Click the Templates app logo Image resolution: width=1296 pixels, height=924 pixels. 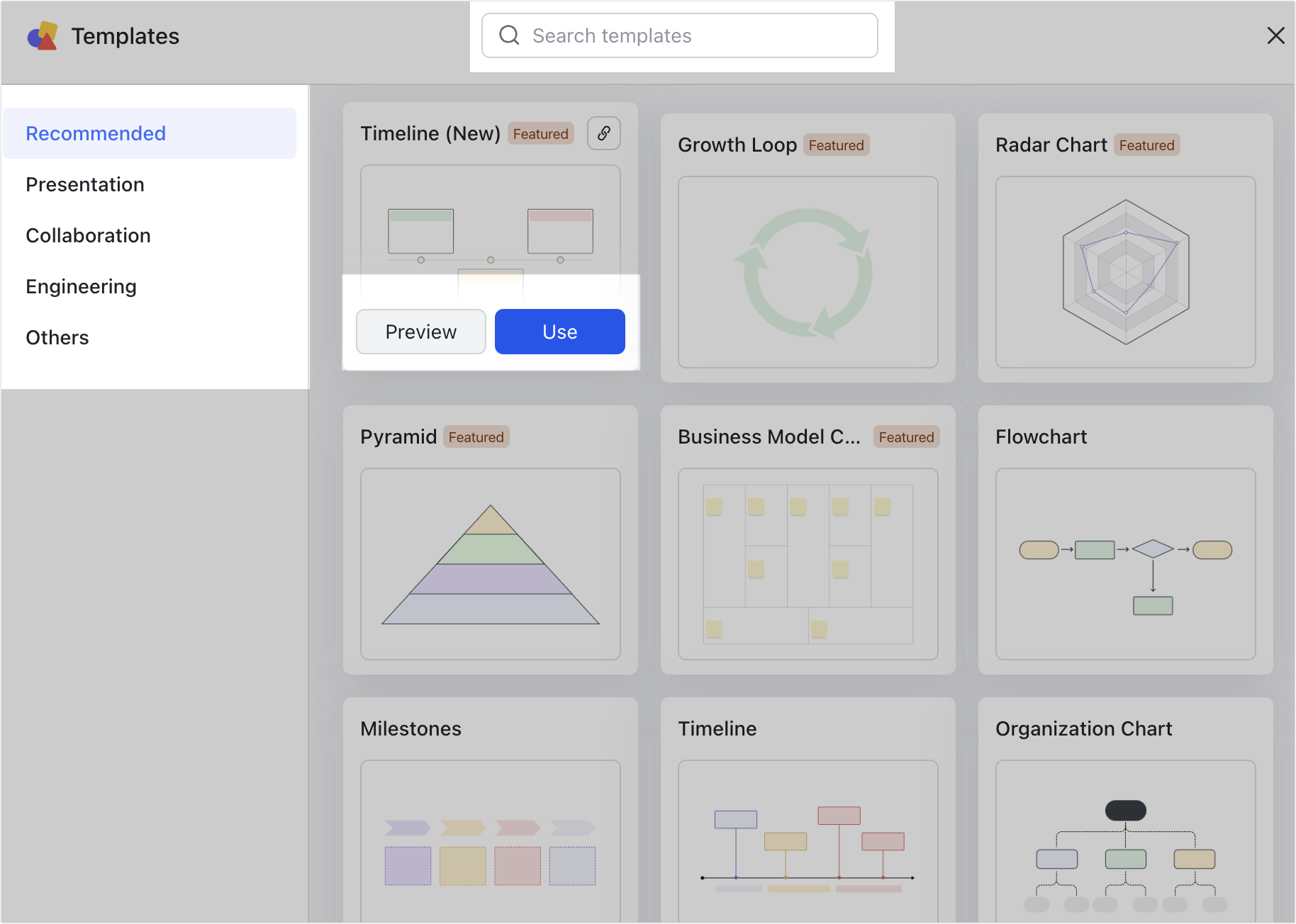43,35
